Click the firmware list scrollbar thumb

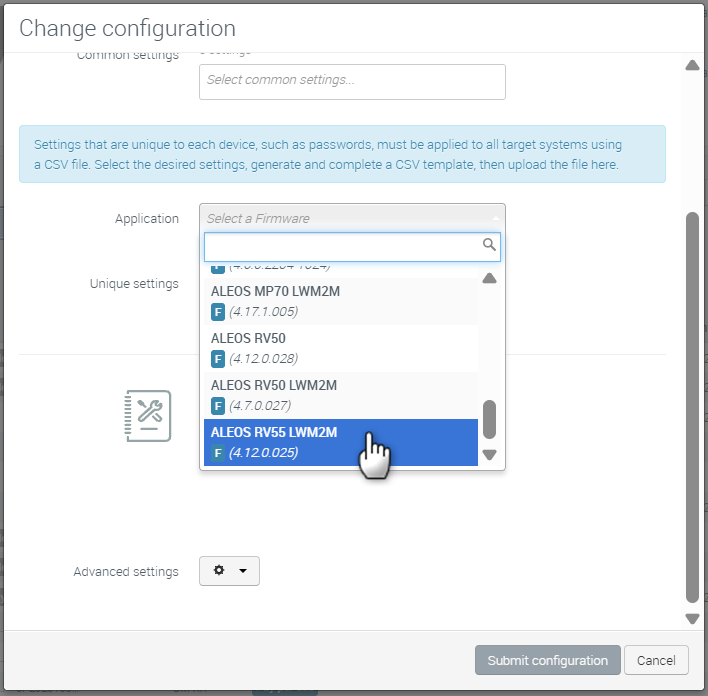pos(489,419)
